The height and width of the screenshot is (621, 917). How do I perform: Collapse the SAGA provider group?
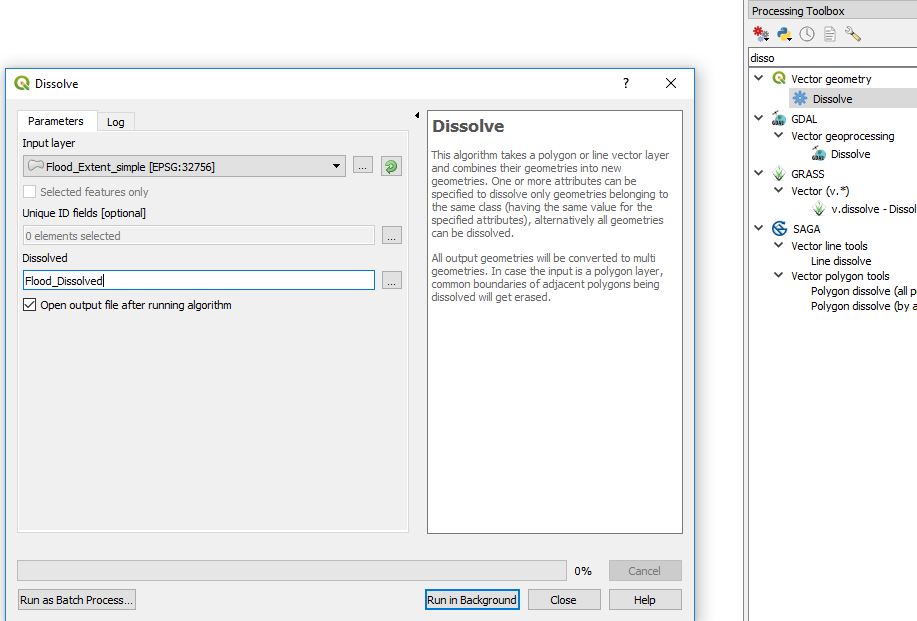760,229
